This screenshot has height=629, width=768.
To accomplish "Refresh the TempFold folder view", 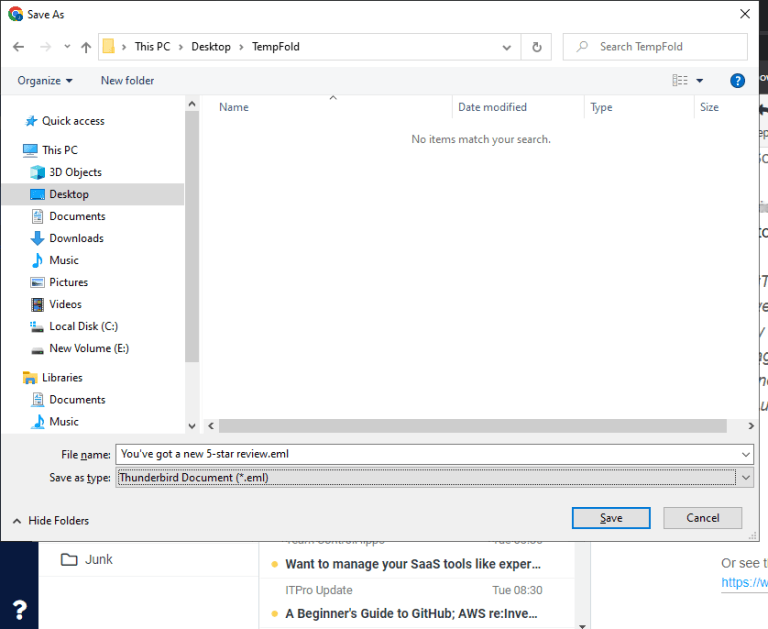I will pyautogui.click(x=537, y=47).
